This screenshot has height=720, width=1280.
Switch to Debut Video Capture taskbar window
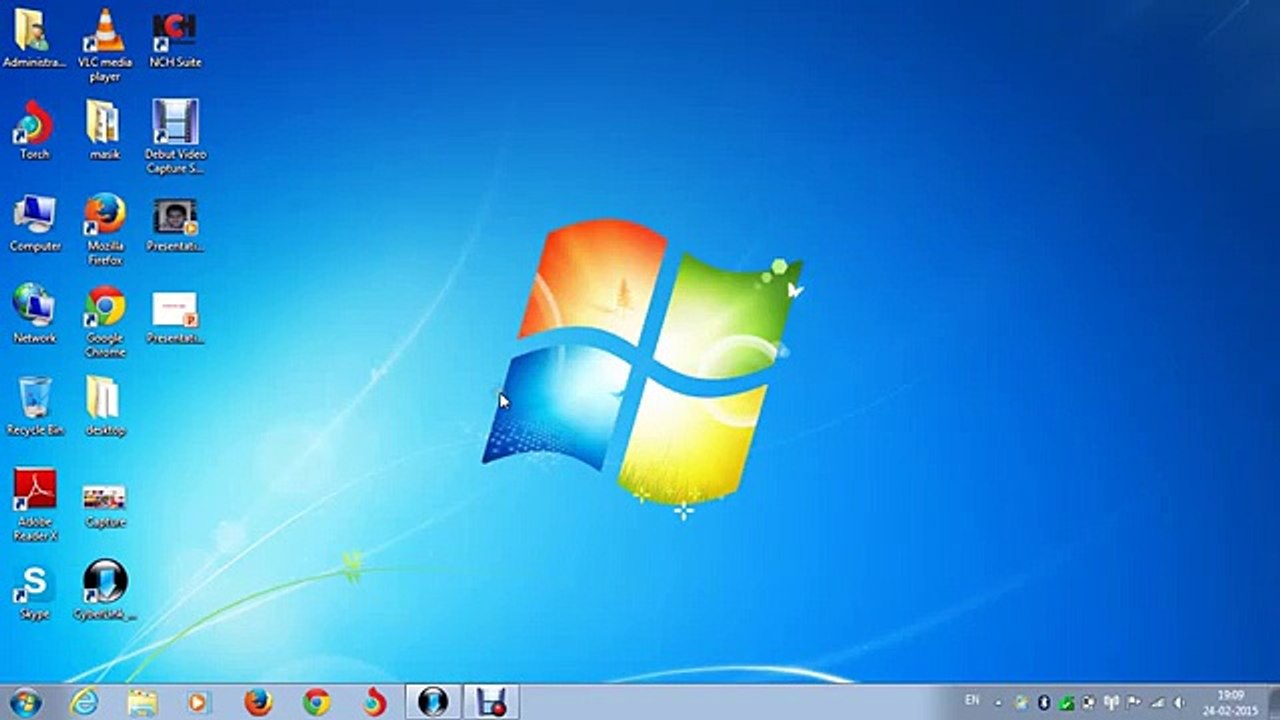pos(491,702)
